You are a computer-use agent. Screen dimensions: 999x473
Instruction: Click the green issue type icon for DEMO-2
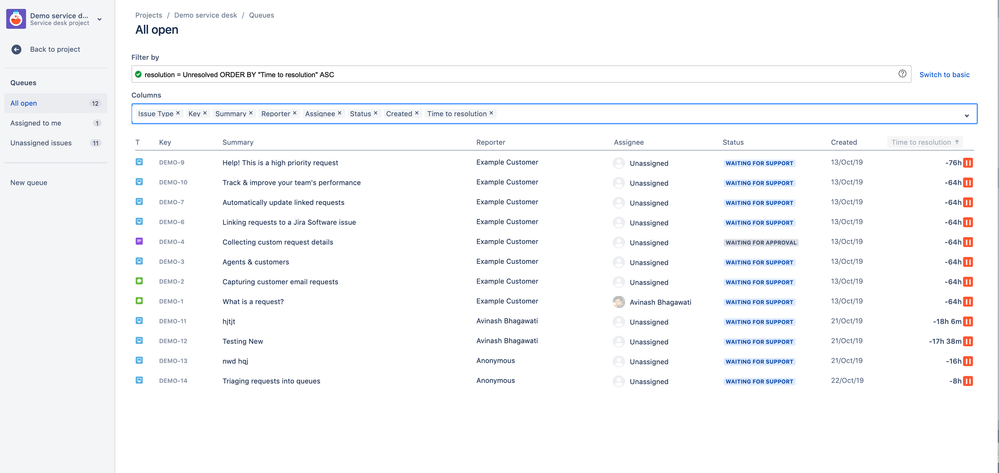(x=139, y=281)
